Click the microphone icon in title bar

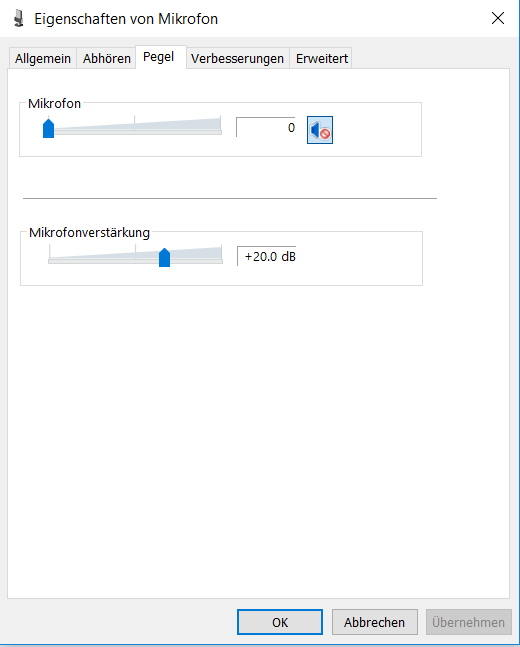tap(18, 19)
